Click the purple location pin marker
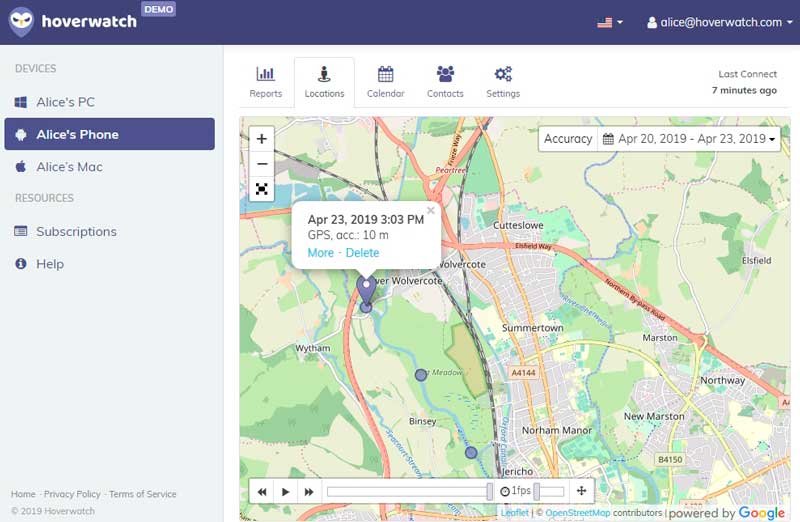This screenshot has height=522, width=800. [366, 288]
